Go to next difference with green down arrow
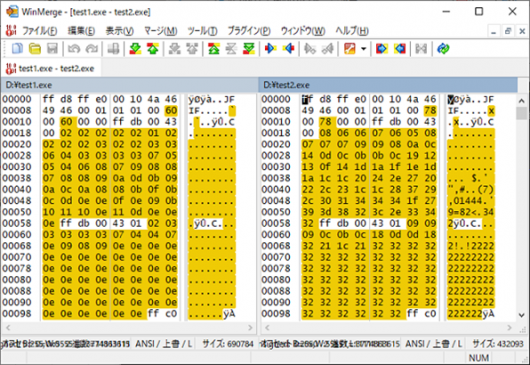The width and height of the screenshot is (530, 365). (x=135, y=49)
